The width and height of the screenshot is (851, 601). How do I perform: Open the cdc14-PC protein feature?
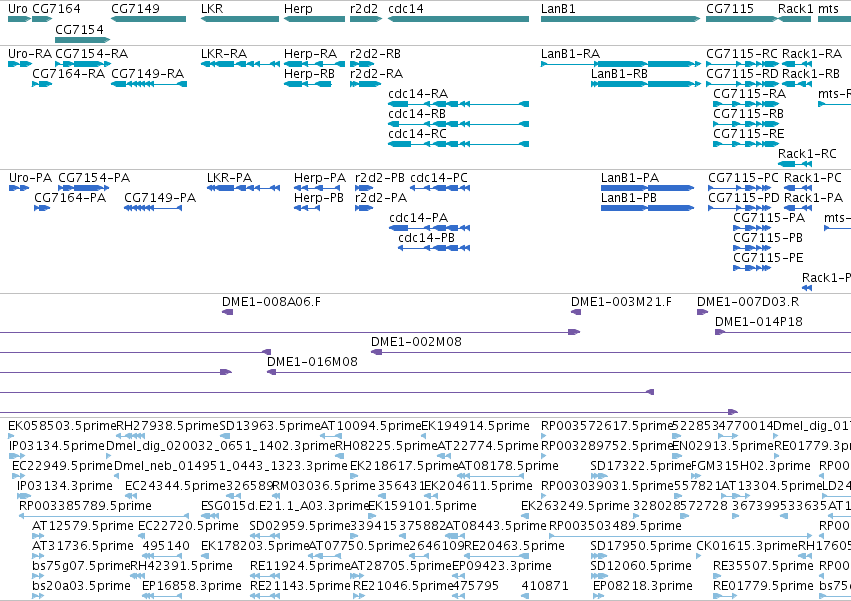tap(440, 188)
